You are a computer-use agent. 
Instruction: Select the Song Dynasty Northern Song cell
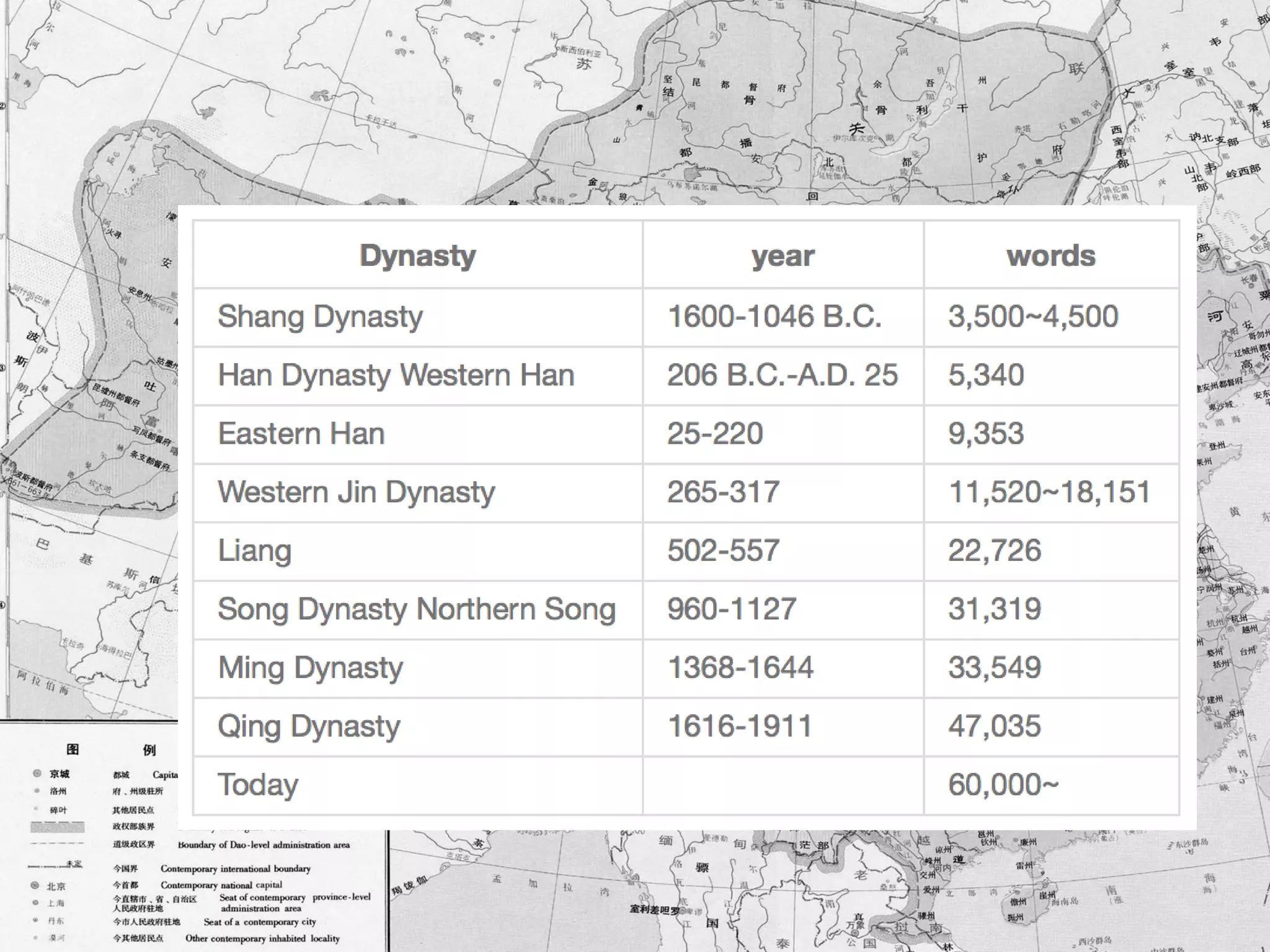[416, 609]
